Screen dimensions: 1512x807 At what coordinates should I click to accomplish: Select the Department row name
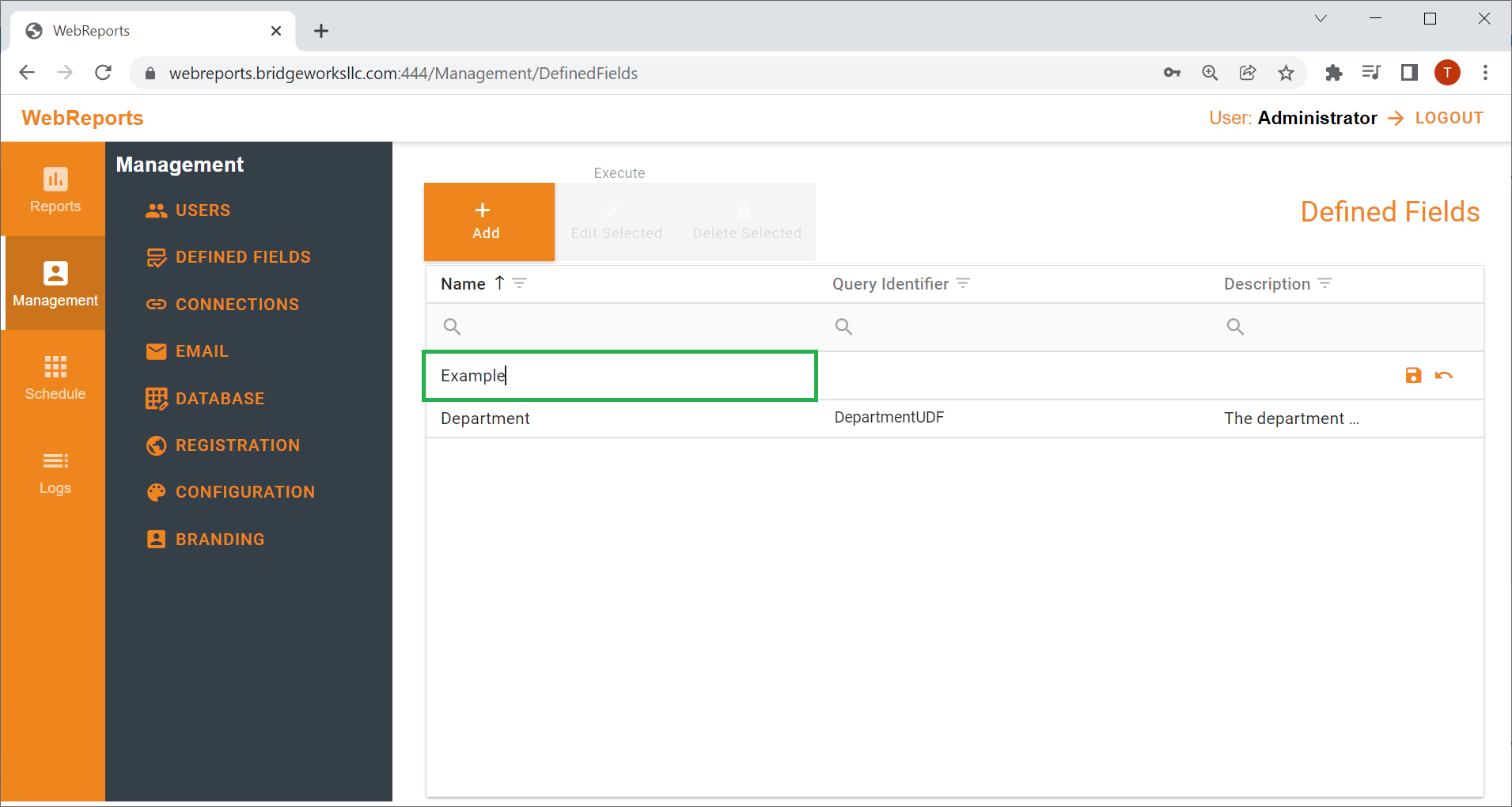coord(485,419)
